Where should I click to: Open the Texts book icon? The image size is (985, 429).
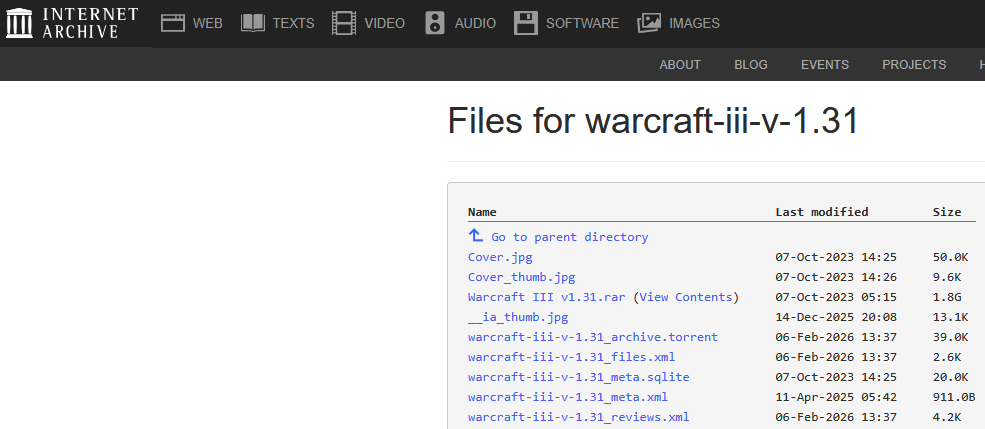pyautogui.click(x=253, y=23)
